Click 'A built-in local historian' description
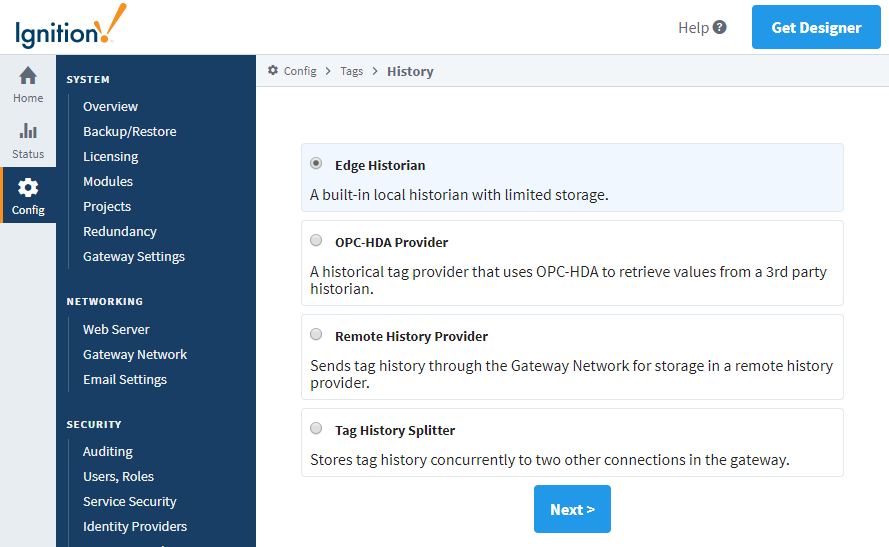Viewport: 889px width, 547px height. pos(459,195)
